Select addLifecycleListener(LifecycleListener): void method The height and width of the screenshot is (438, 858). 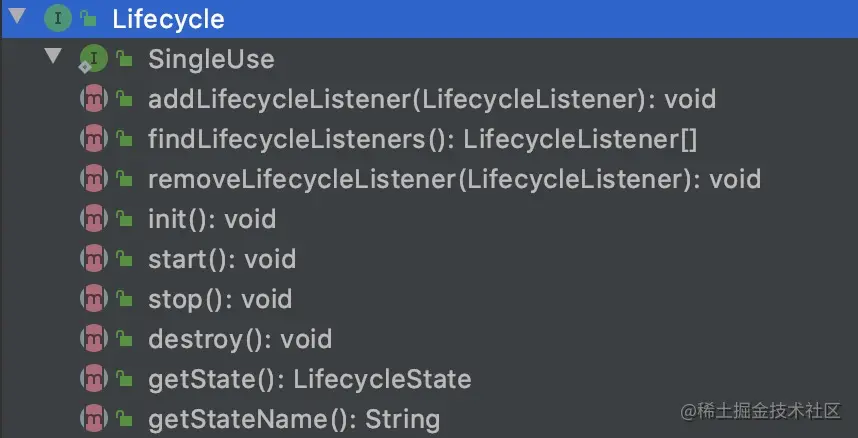point(431,99)
